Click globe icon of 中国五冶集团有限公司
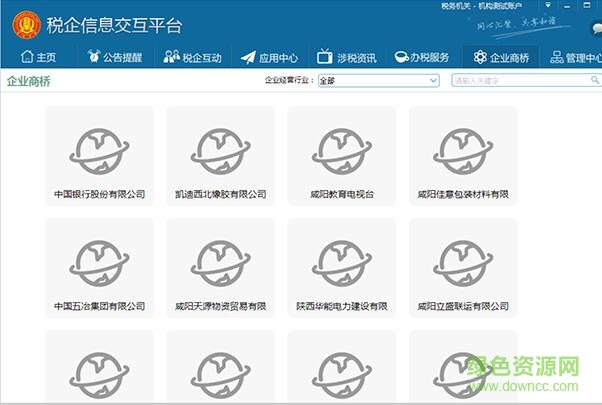Screen dimensions: 602x405 pyautogui.click(x=99, y=263)
